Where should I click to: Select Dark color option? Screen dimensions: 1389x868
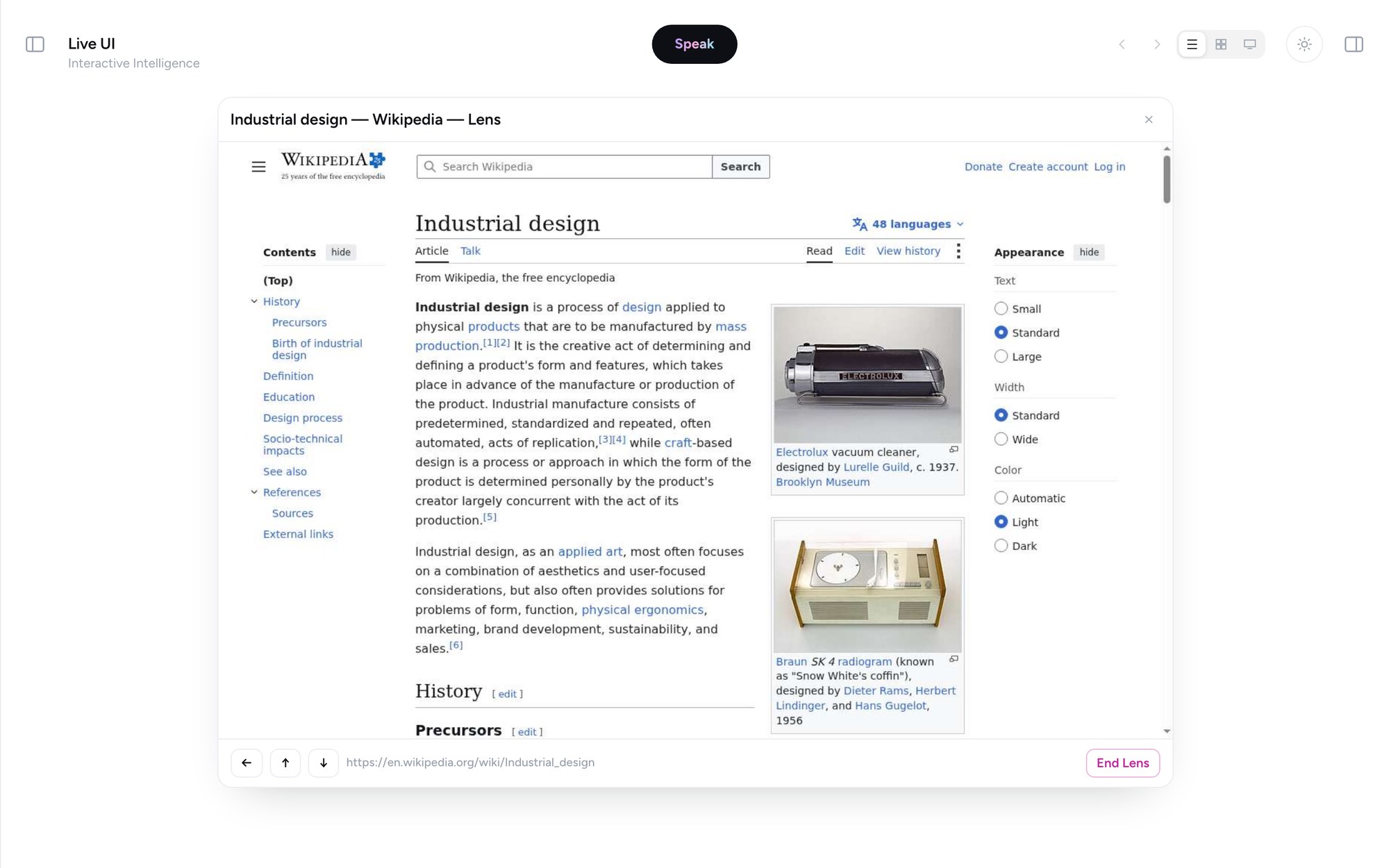tap(1001, 546)
